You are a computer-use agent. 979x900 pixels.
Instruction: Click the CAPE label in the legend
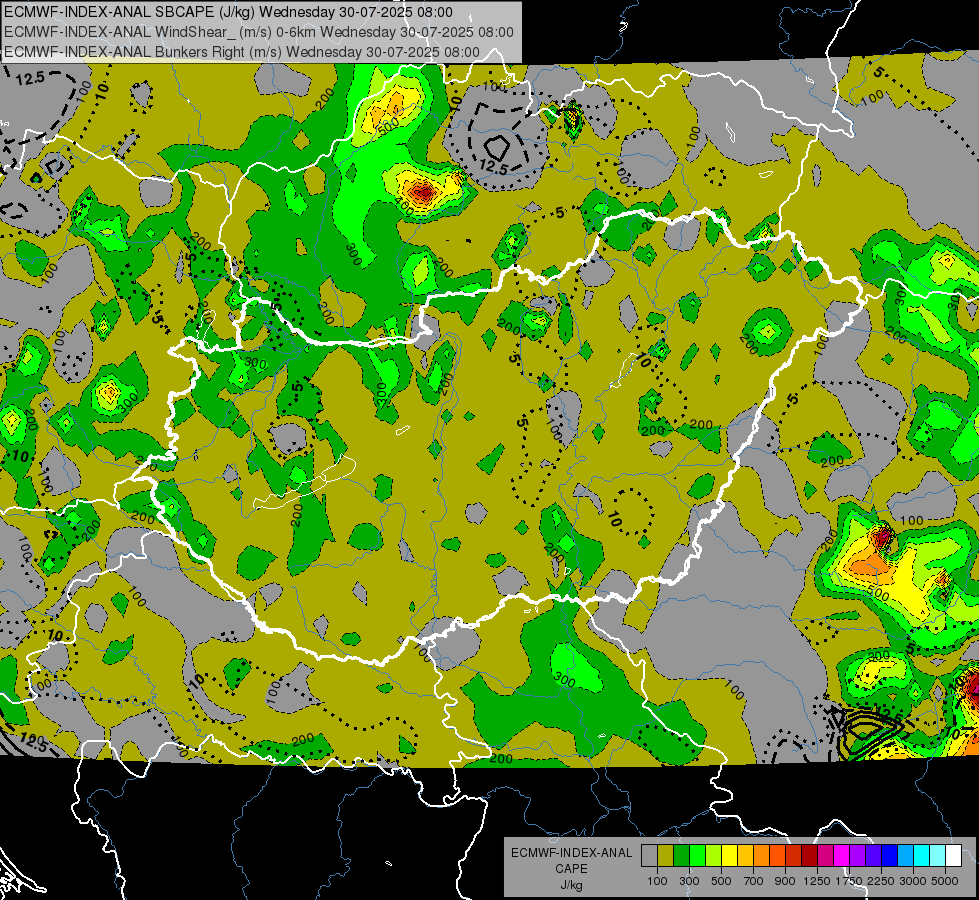pyautogui.click(x=571, y=869)
